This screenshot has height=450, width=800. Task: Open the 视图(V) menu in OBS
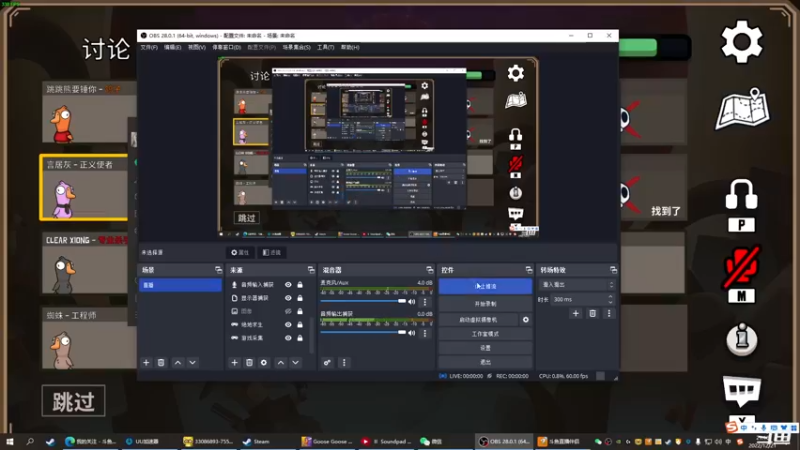196,47
